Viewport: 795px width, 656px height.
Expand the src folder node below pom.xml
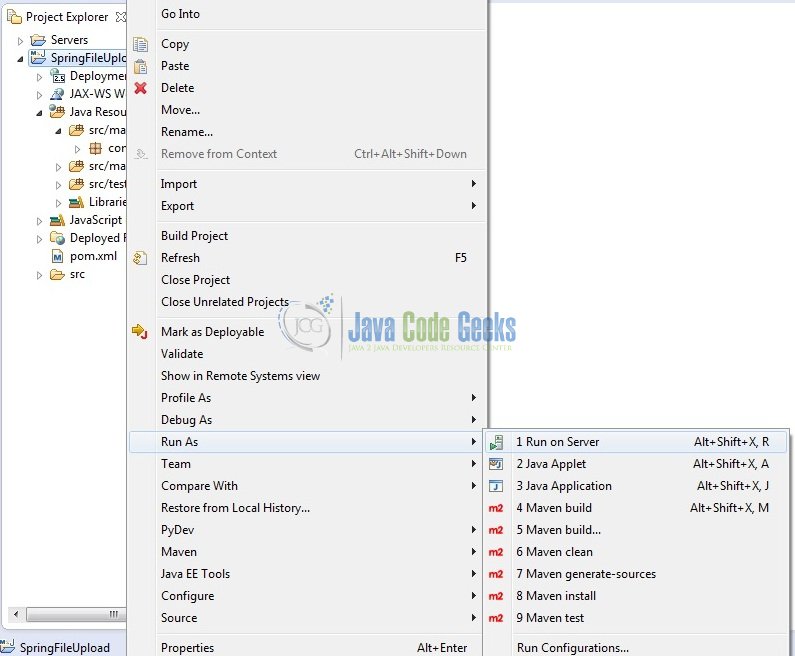click(39, 275)
